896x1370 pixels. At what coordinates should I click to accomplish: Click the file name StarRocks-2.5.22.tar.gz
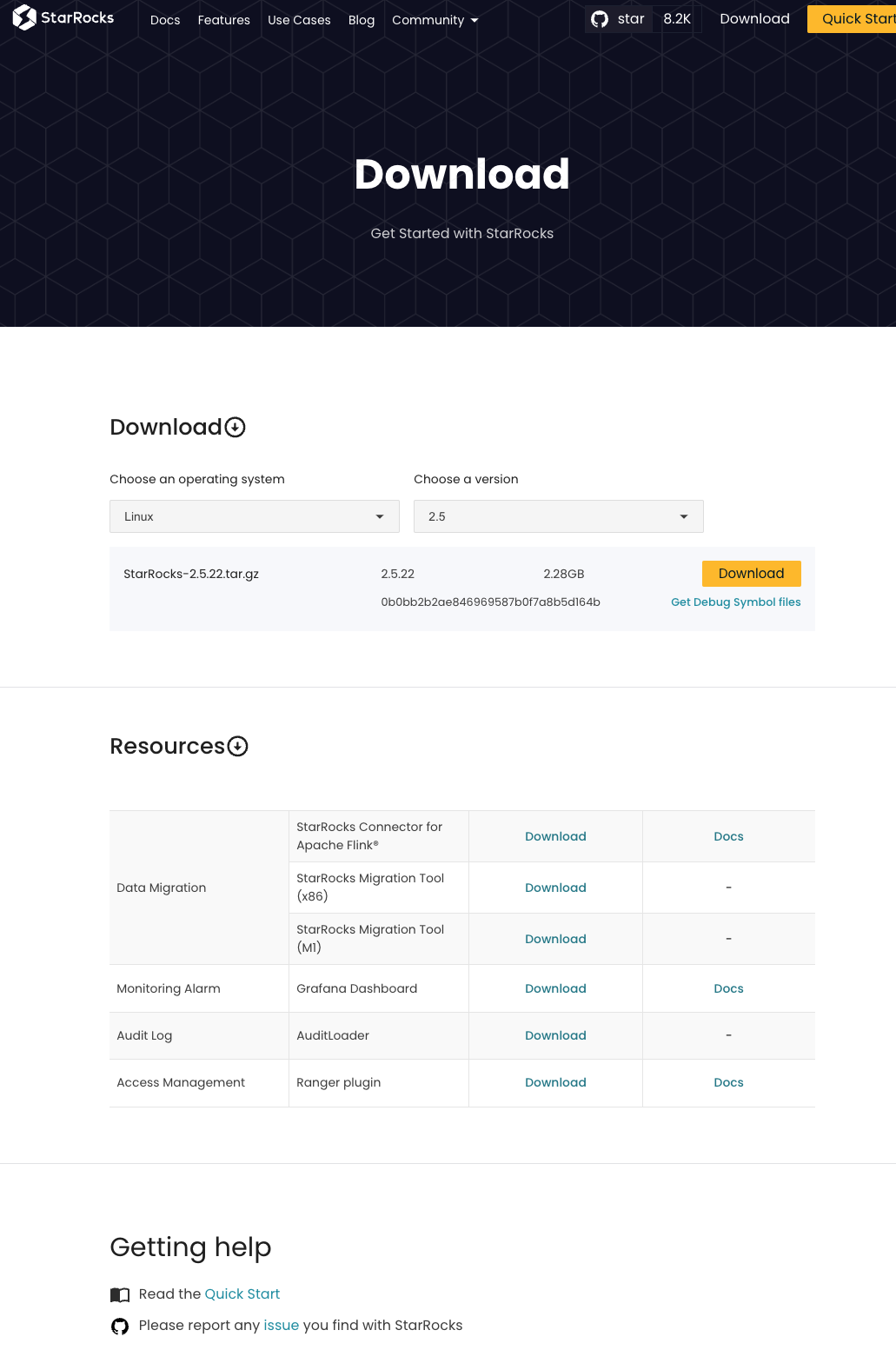point(191,574)
